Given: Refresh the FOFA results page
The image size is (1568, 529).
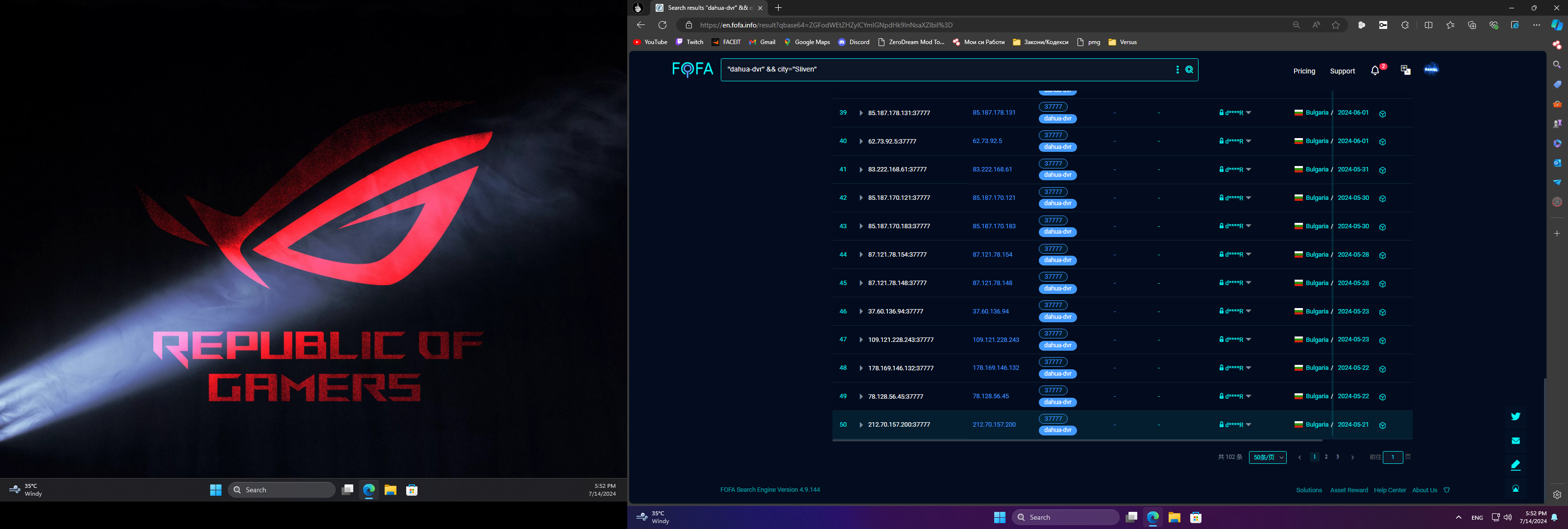Looking at the screenshot, I should point(662,25).
